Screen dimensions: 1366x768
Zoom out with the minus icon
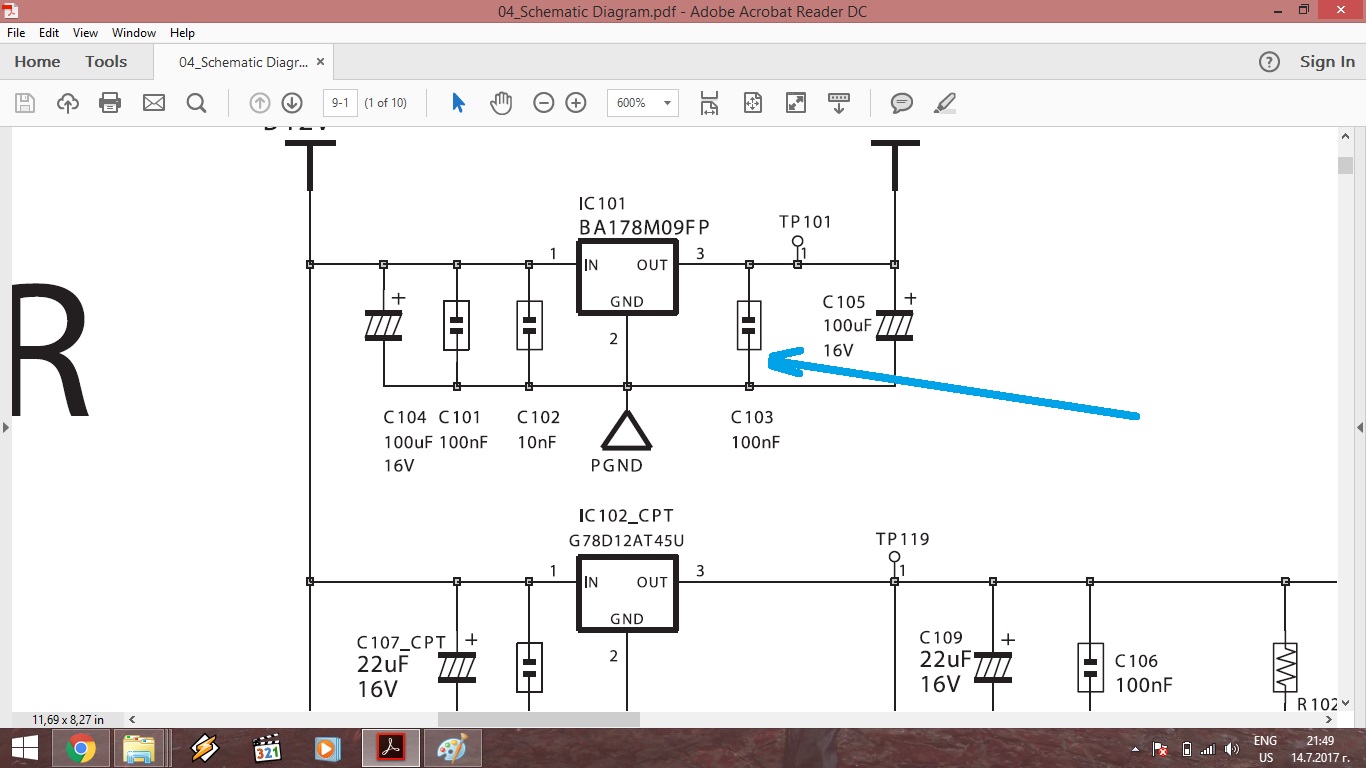pos(544,103)
